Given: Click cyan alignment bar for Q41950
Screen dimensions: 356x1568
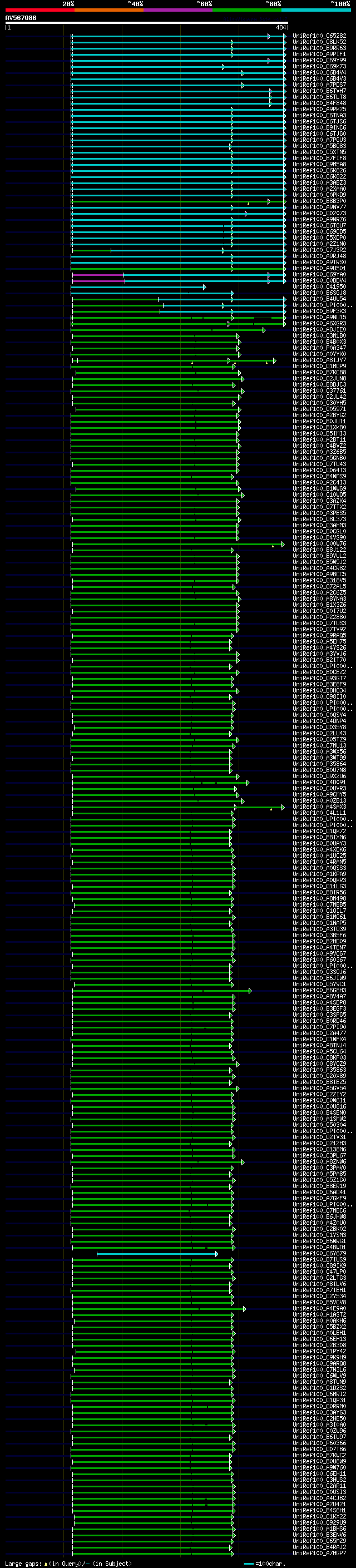Looking at the screenshot, I should pos(139,288).
